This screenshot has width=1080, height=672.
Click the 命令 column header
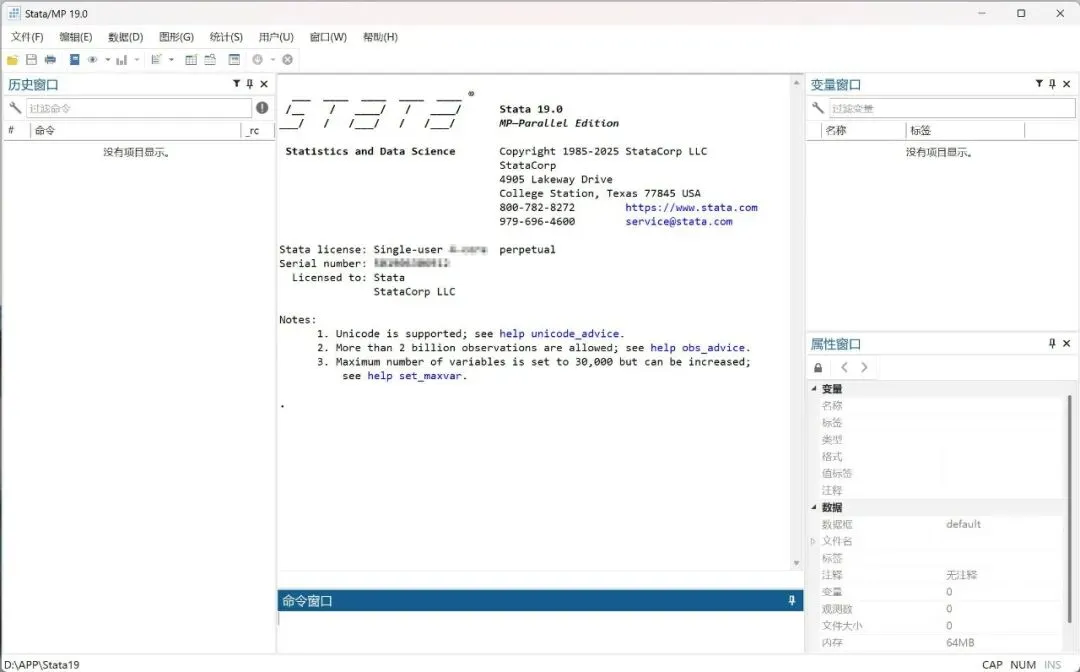(136, 130)
